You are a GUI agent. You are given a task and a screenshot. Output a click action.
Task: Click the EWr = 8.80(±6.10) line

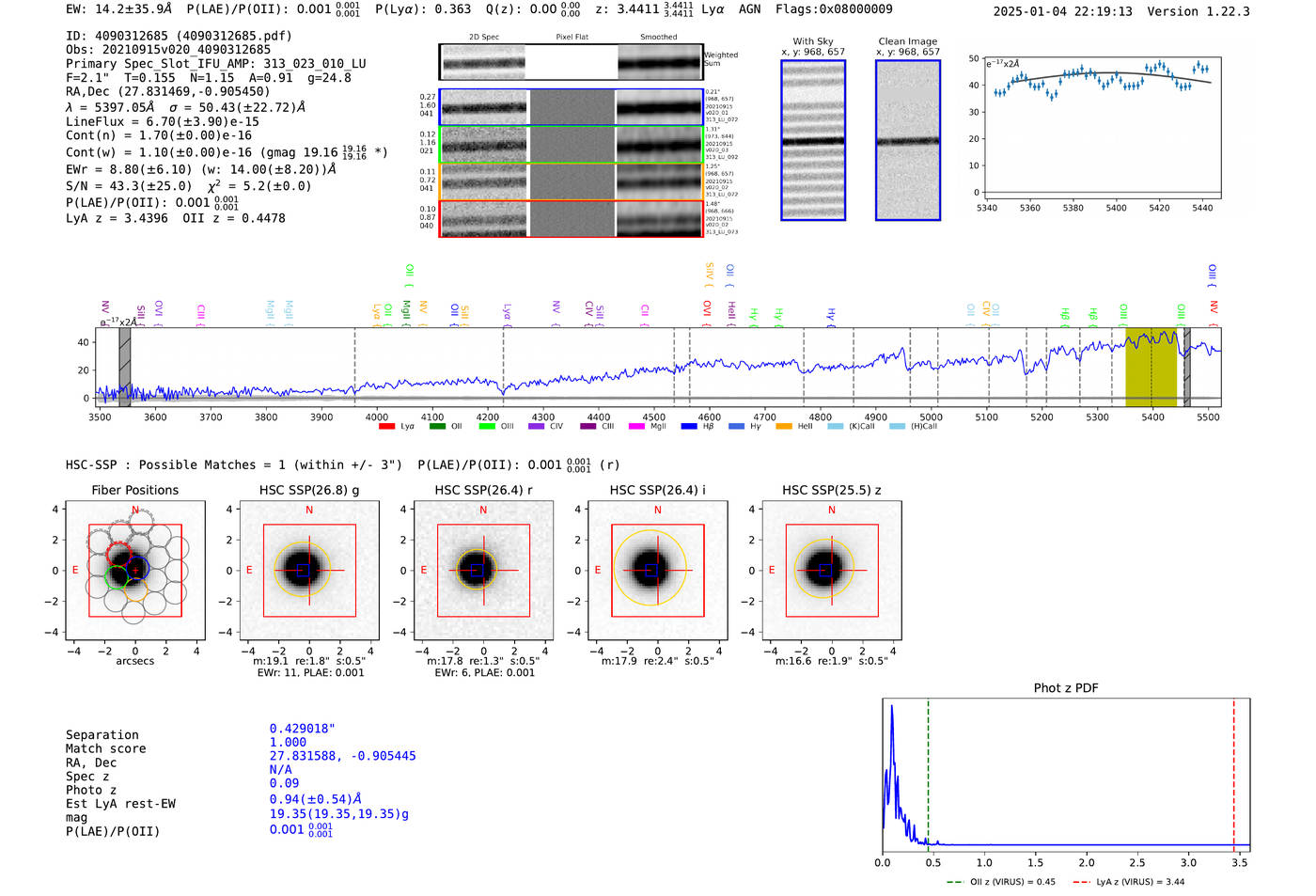pyautogui.click(x=201, y=169)
